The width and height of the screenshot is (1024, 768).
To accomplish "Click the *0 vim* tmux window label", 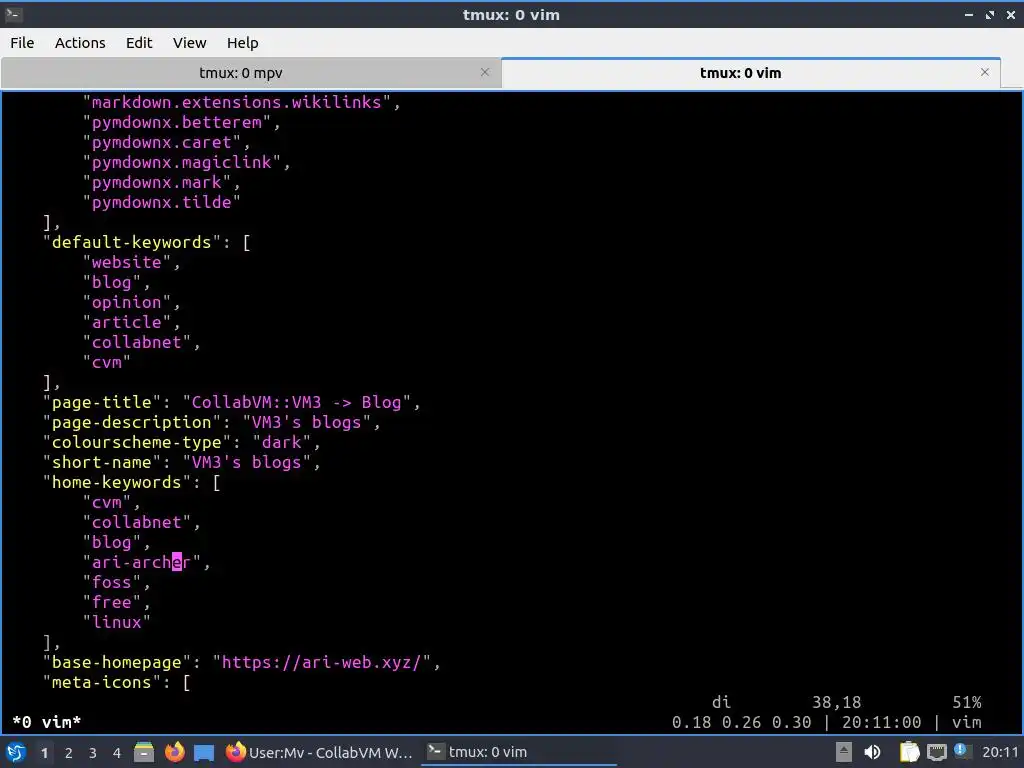I will coord(46,722).
